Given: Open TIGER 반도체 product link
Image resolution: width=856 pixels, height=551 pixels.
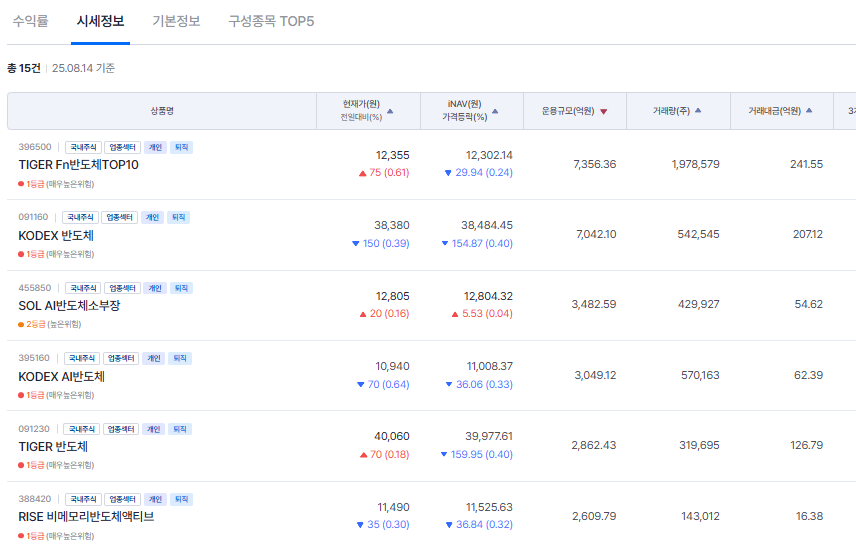Looking at the screenshot, I should click(x=54, y=447).
